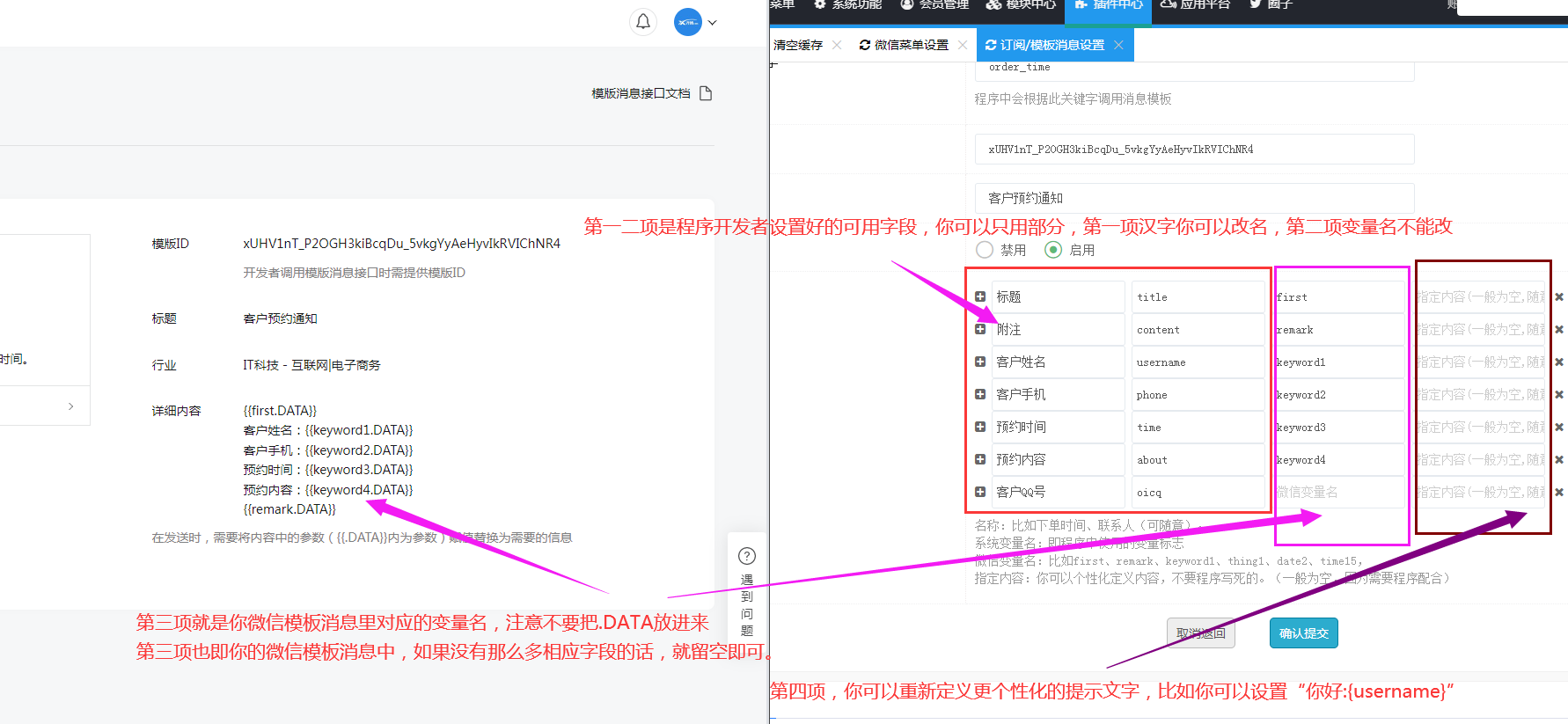Open the 模版消息接口文档 document icon
The image size is (1568, 724).
tap(705, 93)
